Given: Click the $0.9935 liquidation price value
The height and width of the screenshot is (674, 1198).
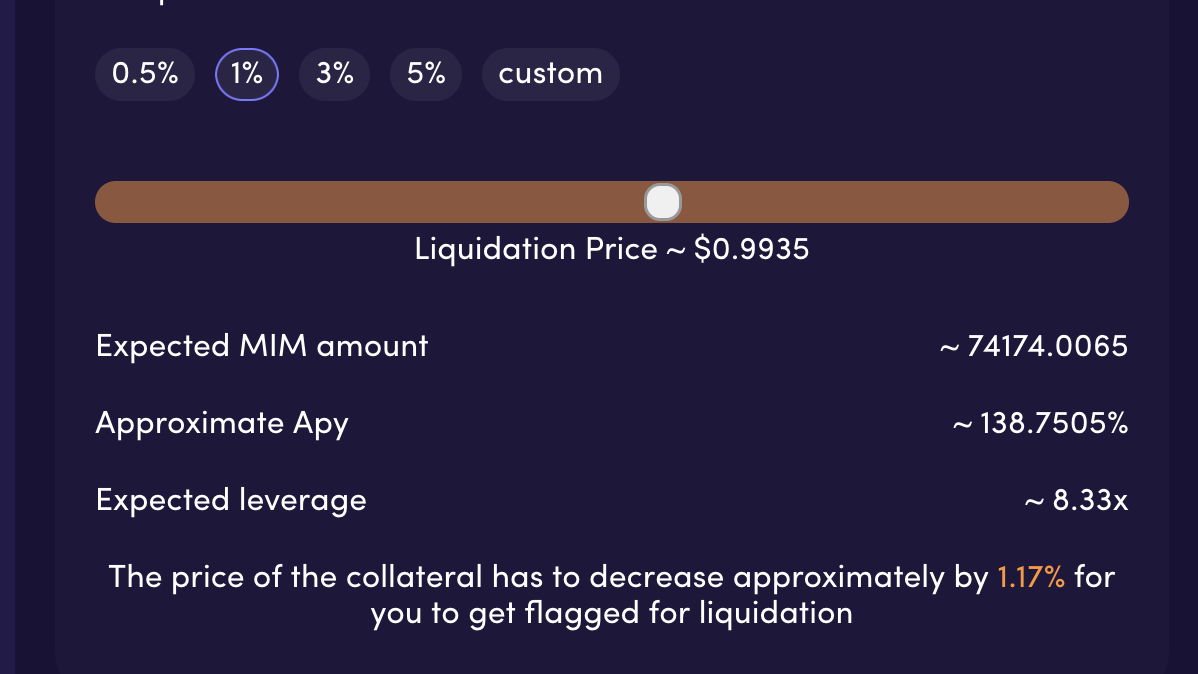Looking at the screenshot, I should click(751, 249).
